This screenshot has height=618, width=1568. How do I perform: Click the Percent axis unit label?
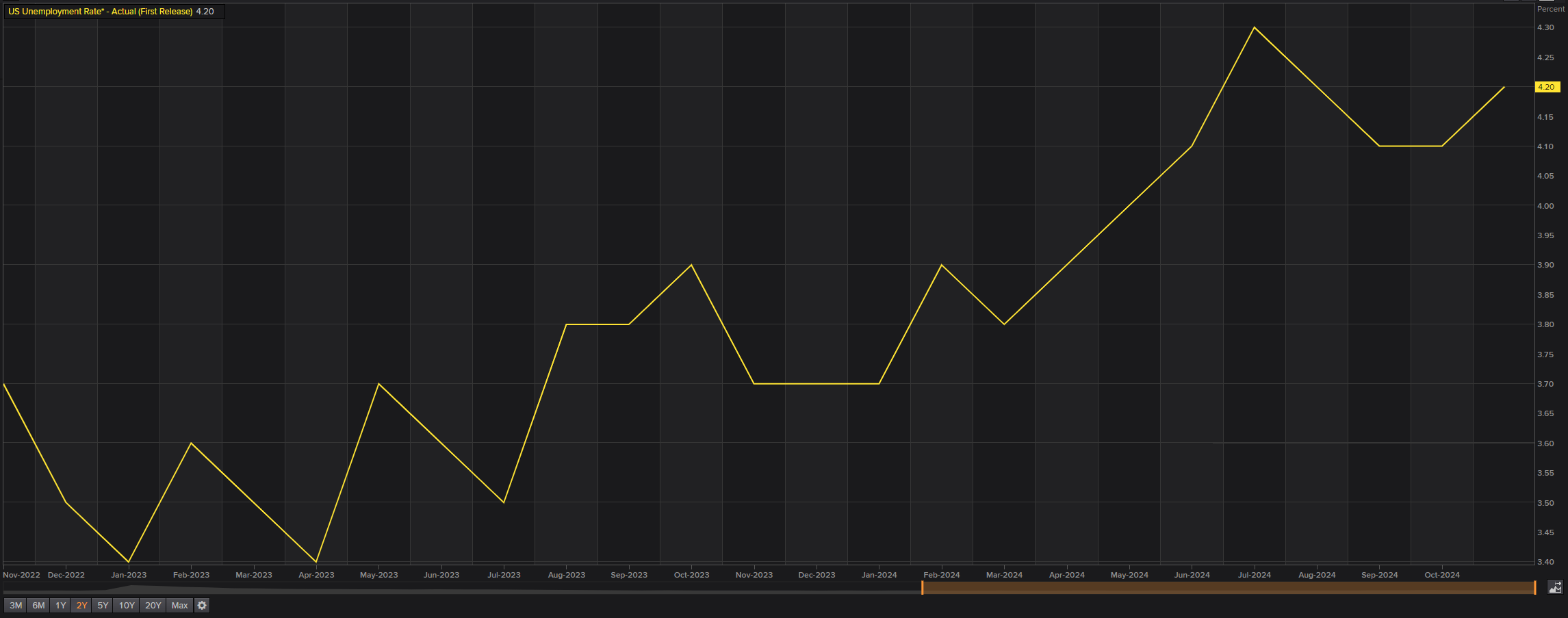[x=1551, y=9]
